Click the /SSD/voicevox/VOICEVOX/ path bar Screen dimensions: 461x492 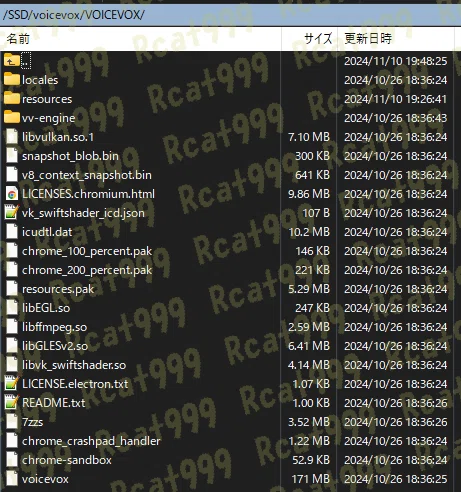230,15
